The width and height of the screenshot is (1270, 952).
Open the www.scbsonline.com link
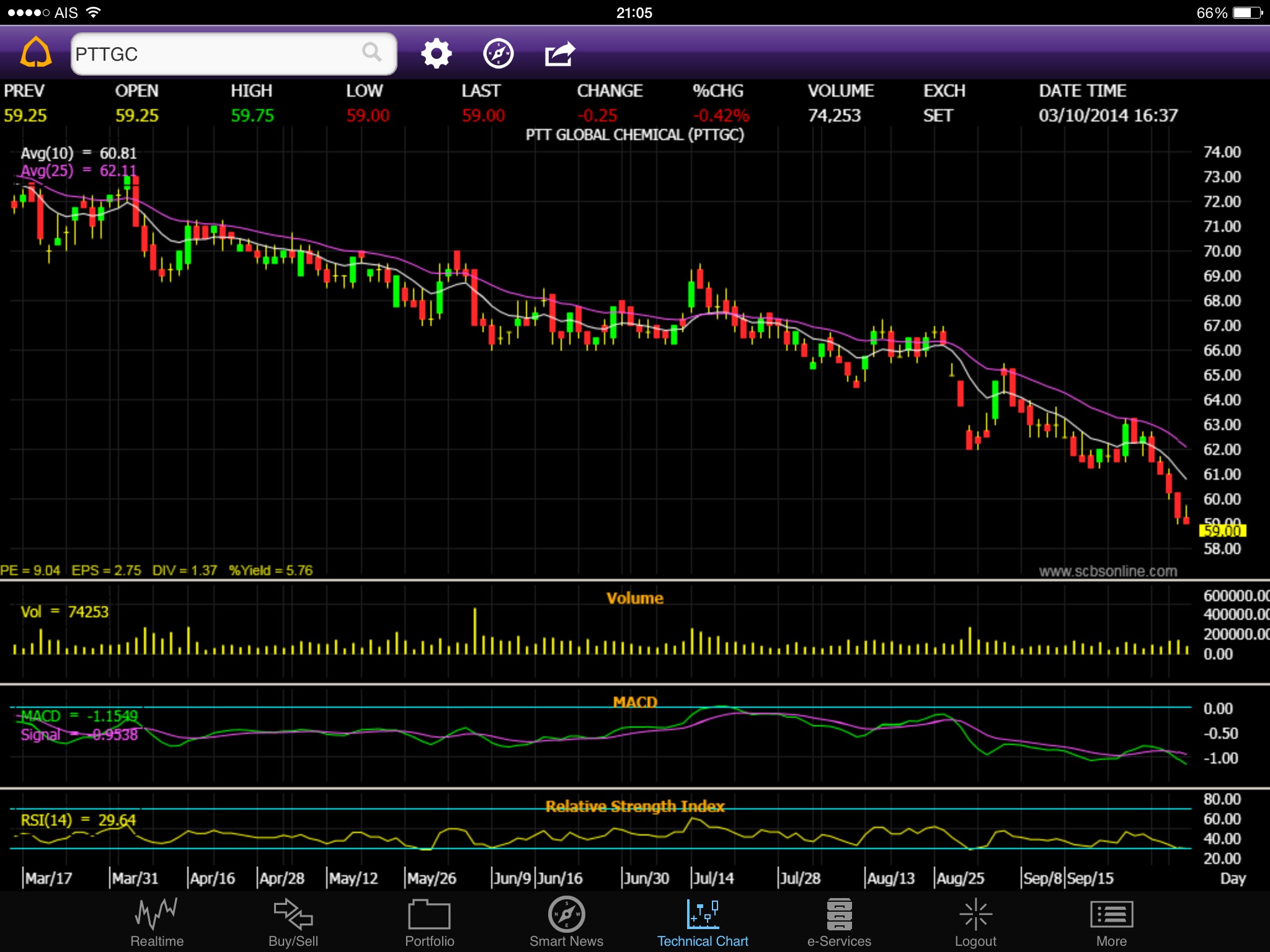(1108, 571)
